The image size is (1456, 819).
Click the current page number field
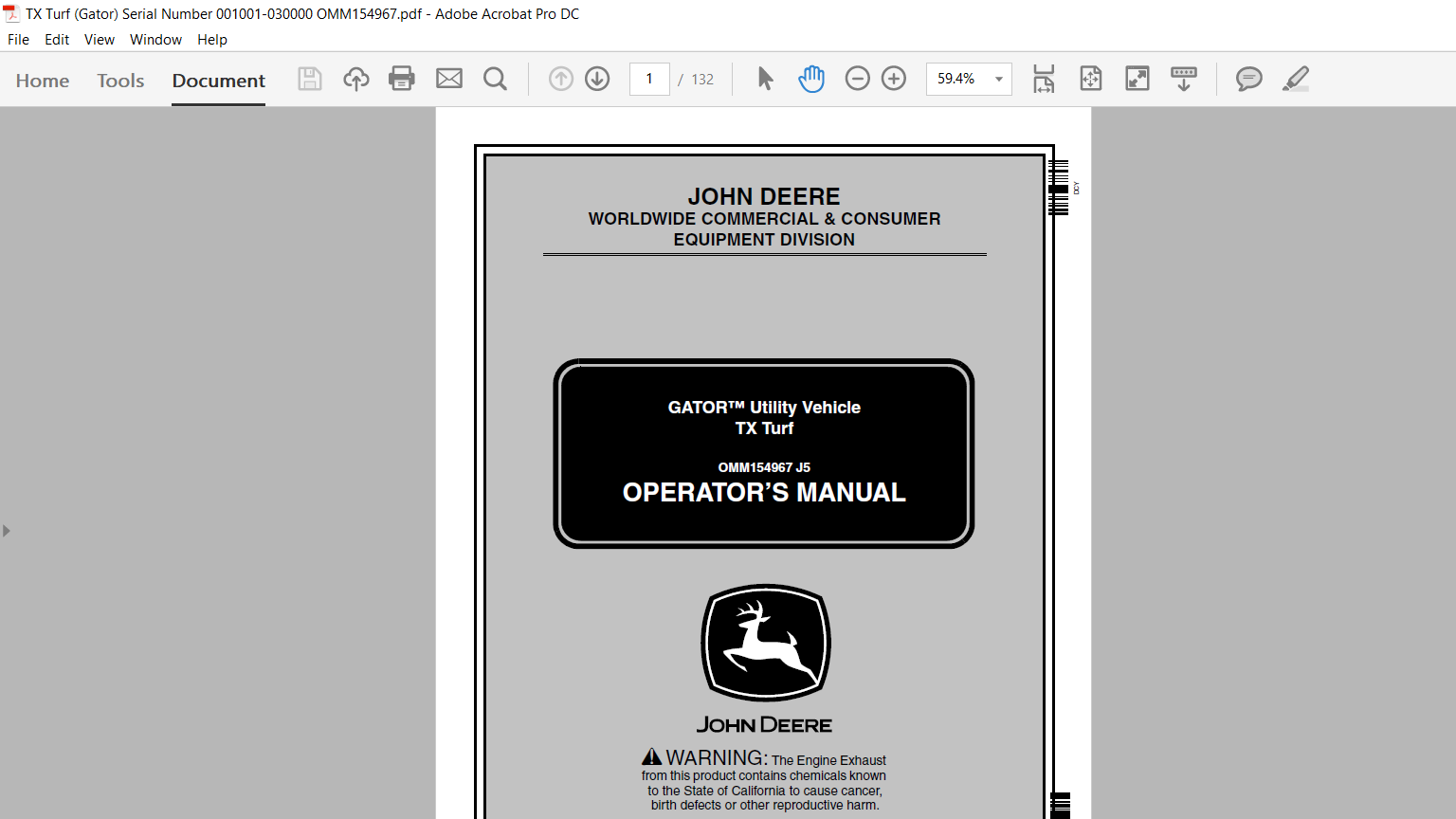coord(649,79)
